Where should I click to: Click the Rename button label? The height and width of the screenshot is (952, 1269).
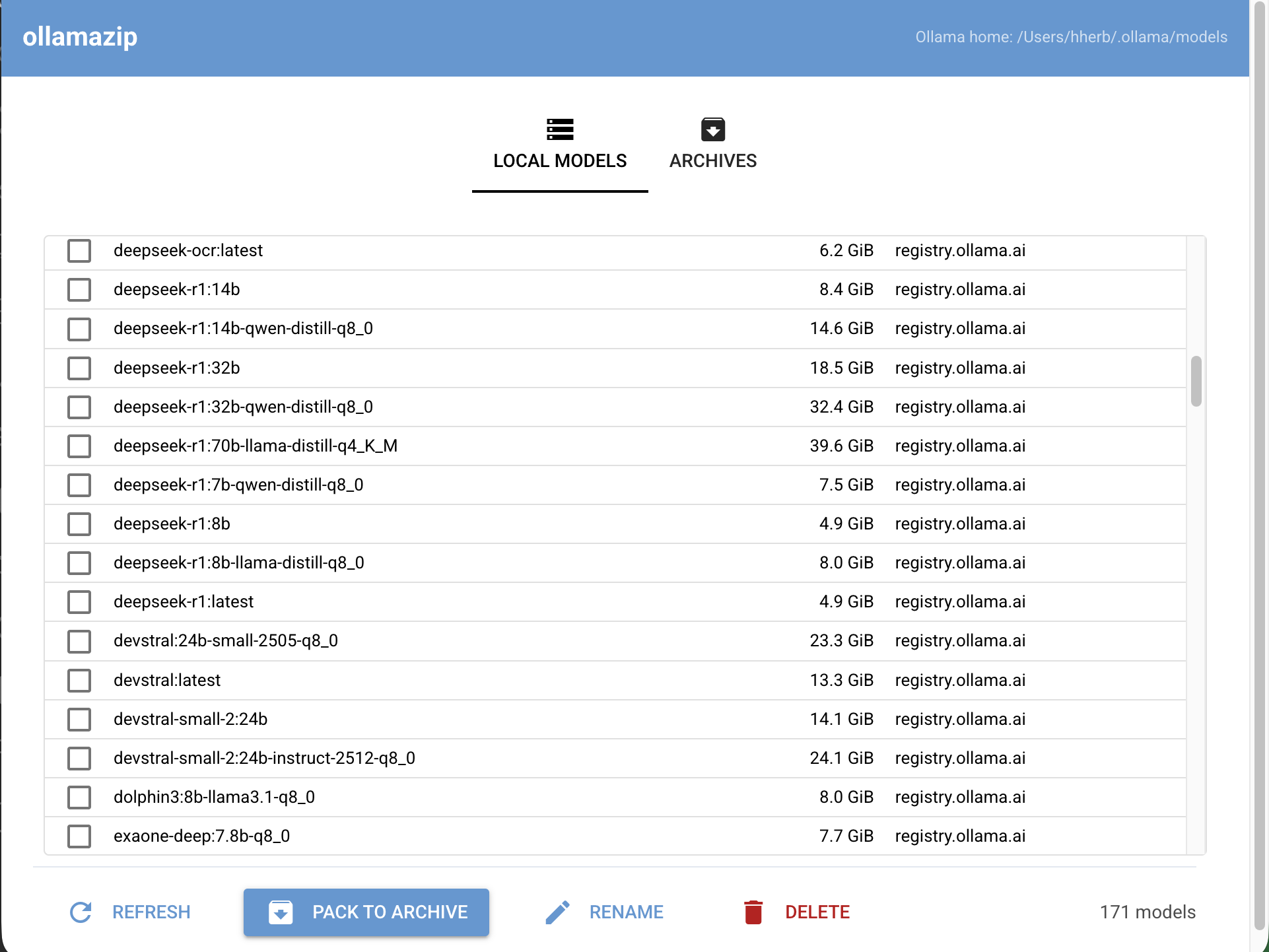(627, 912)
